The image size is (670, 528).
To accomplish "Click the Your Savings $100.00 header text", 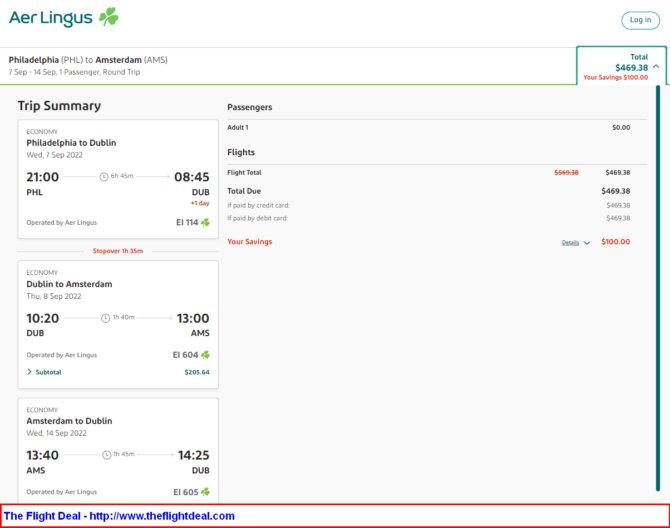I will pyautogui.click(x=616, y=77).
